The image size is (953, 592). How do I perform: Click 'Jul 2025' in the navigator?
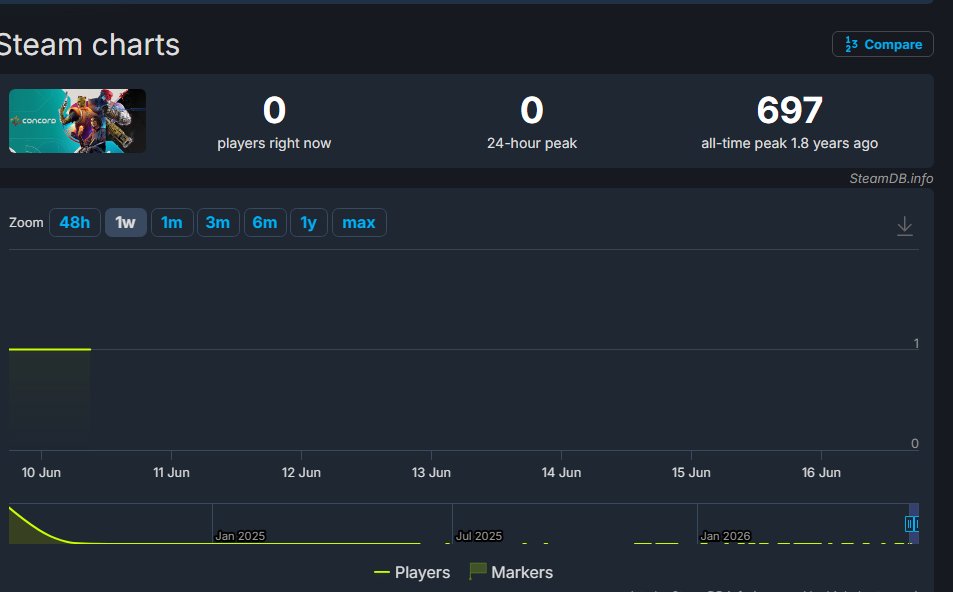tap(479, 536)
